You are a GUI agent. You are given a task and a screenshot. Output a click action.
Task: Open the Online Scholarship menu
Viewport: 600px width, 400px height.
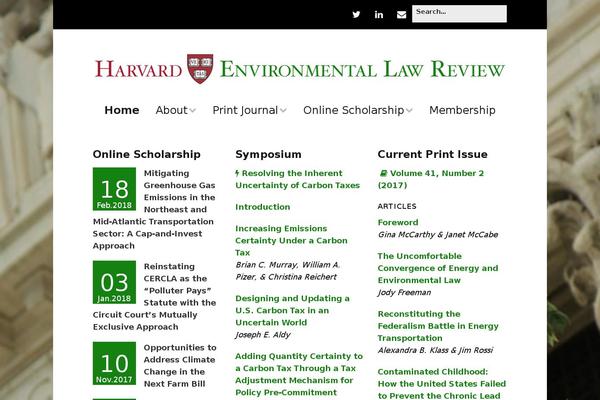(354, 110)
